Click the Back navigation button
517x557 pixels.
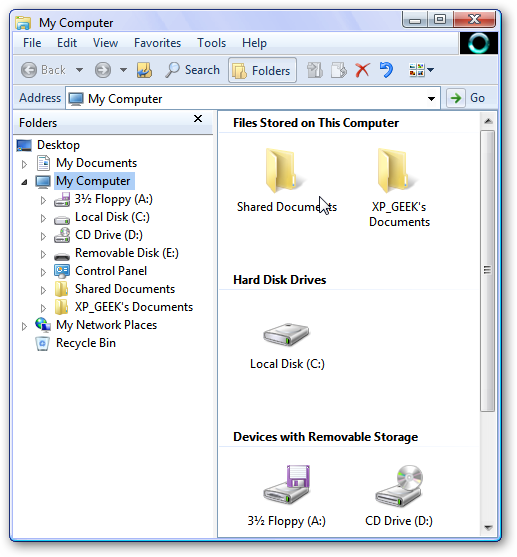43,70
